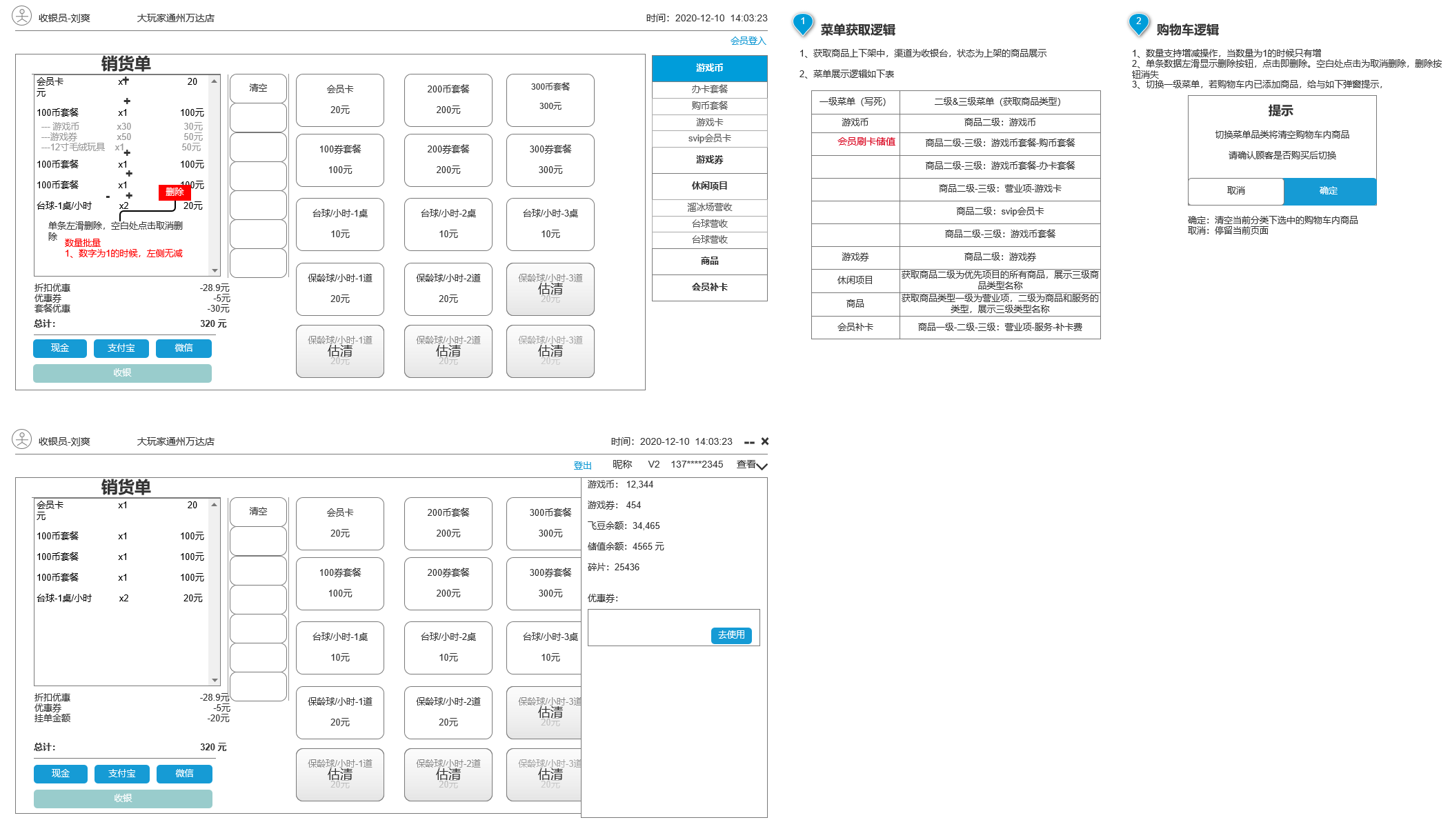Open the 商品 category

(x=709, y=261)
